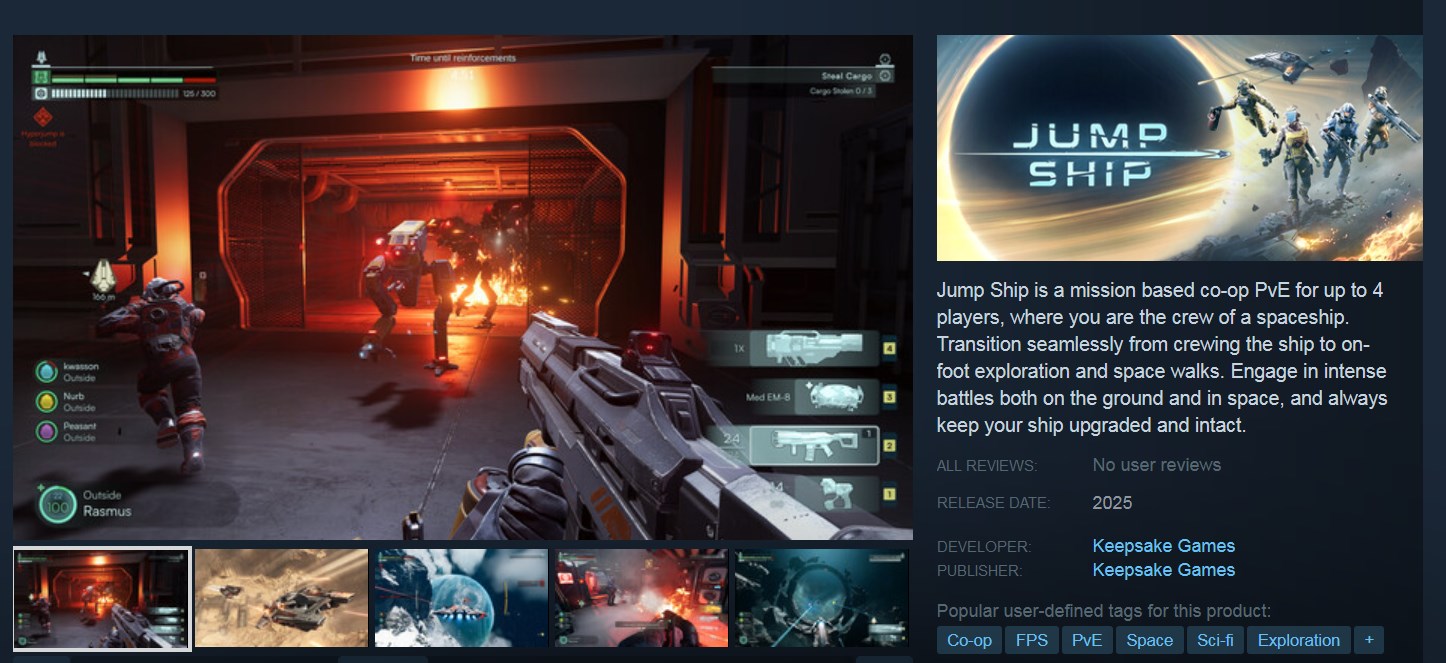Open the Keepsake Games developer link
The image size is (1446, 663).
pos(1163,546)
